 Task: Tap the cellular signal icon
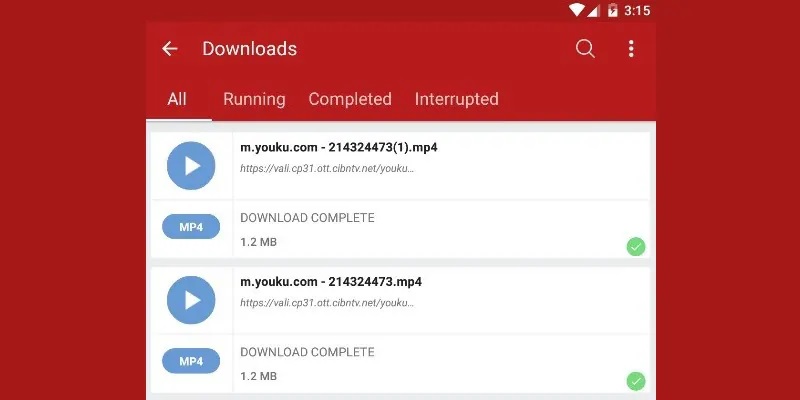click(x=593, y=10)
